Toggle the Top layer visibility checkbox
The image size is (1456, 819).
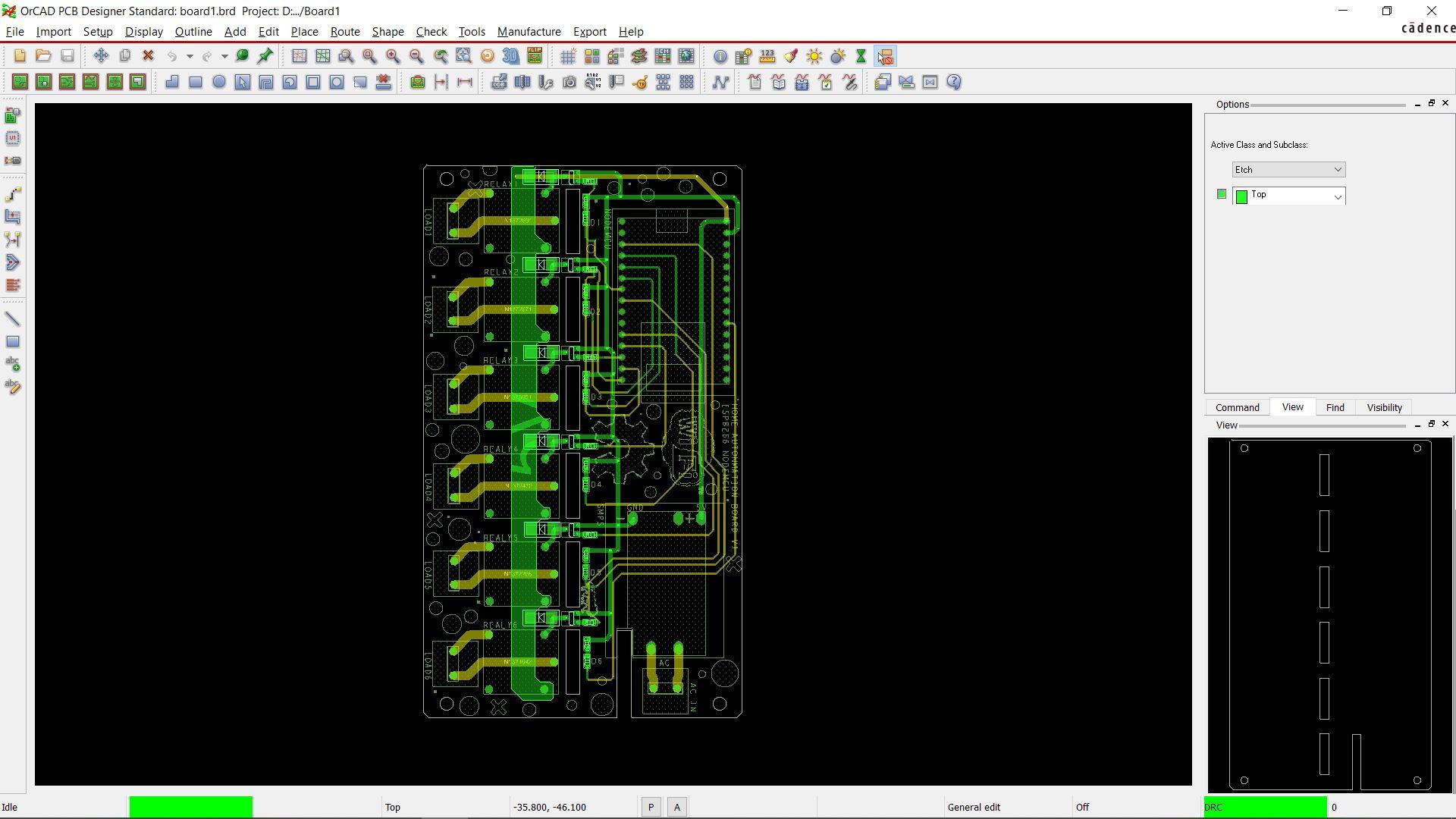[x=1222, y=194]
